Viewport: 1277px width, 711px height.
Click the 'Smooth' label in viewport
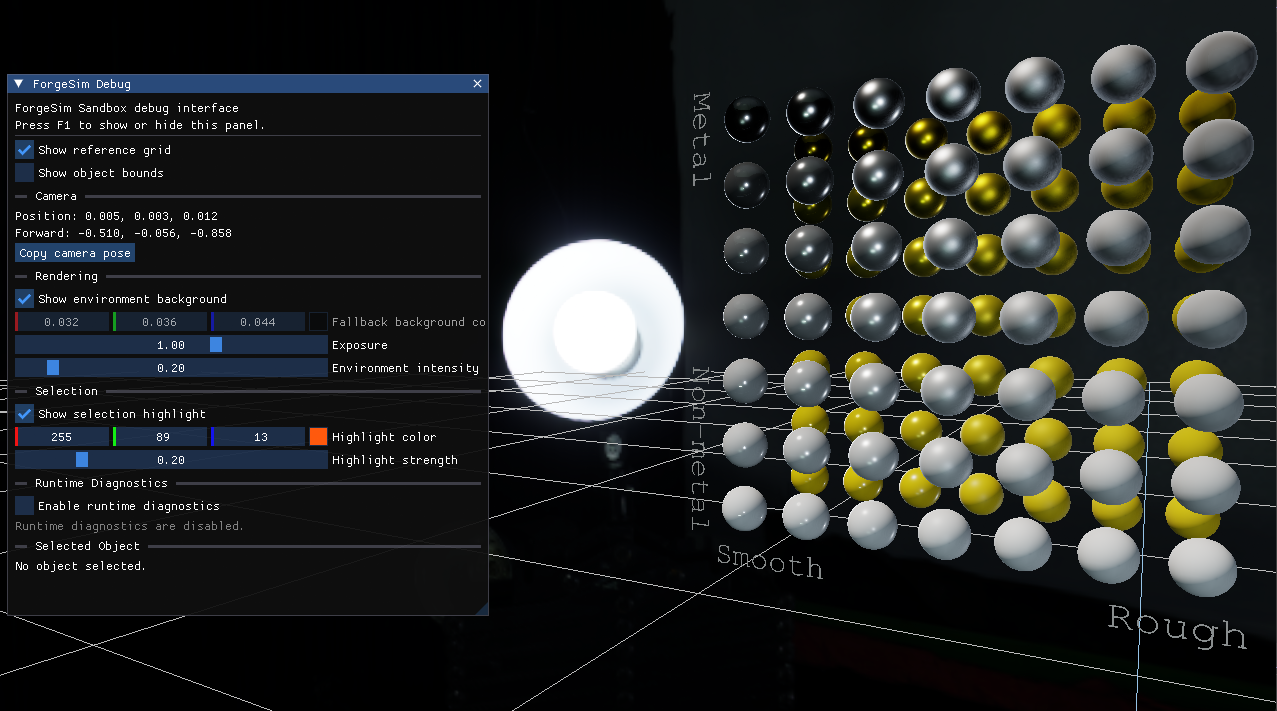pos(770,563)
